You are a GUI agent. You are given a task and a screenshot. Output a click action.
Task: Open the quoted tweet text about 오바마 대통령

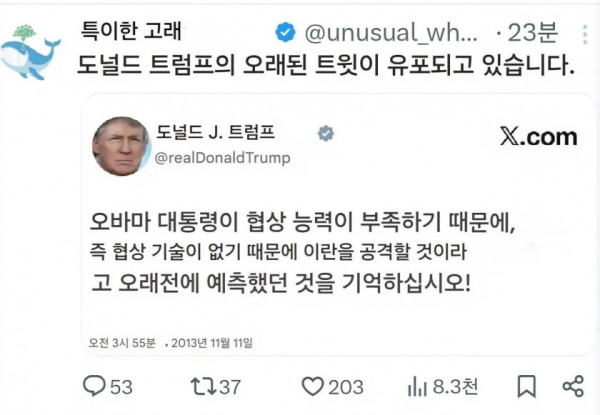click(x=302, y=251)
